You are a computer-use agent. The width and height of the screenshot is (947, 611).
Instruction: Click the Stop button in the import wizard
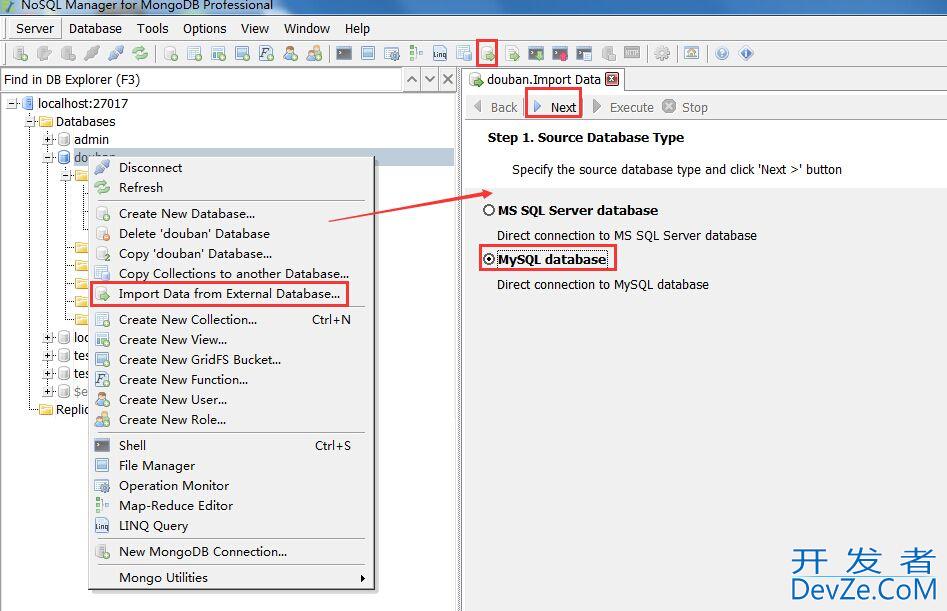click(x=685, y=107)
